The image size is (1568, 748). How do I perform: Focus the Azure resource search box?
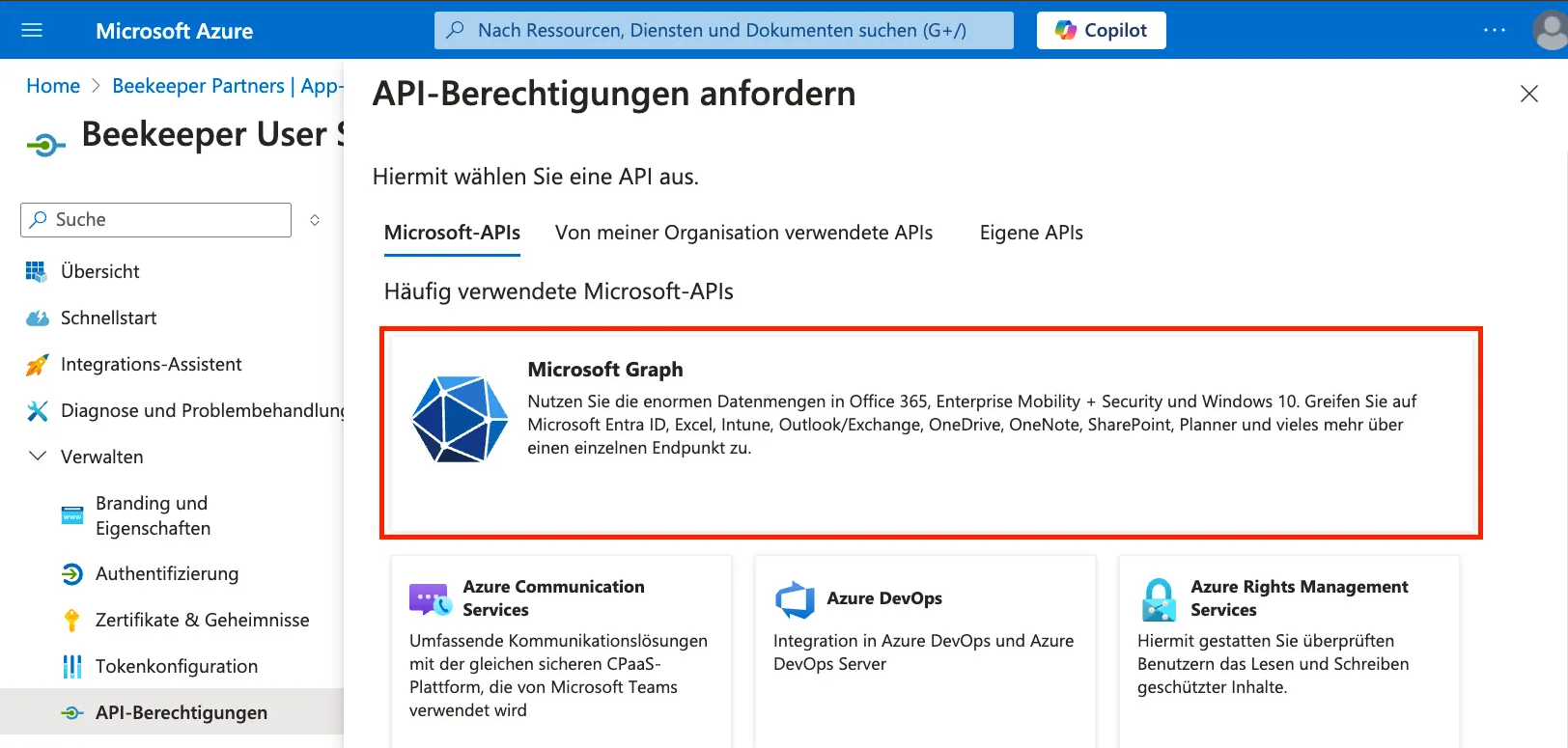click(x=723, y=30)
